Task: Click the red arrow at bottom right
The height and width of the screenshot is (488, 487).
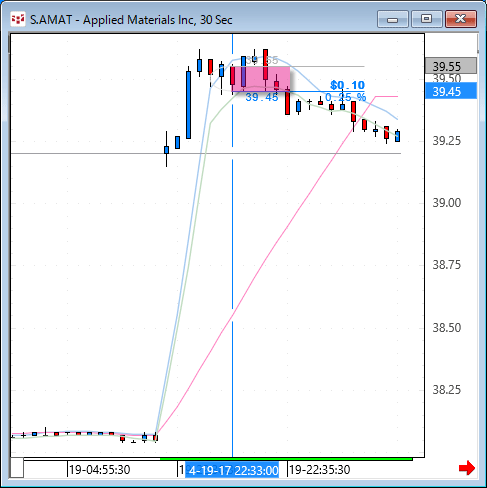Action: click(466, 468)
